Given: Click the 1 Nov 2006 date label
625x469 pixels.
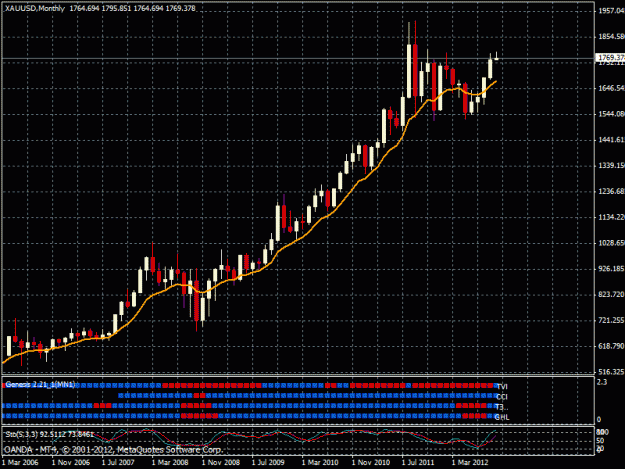Looking at the screenshot, I should (x=71, y=462).
